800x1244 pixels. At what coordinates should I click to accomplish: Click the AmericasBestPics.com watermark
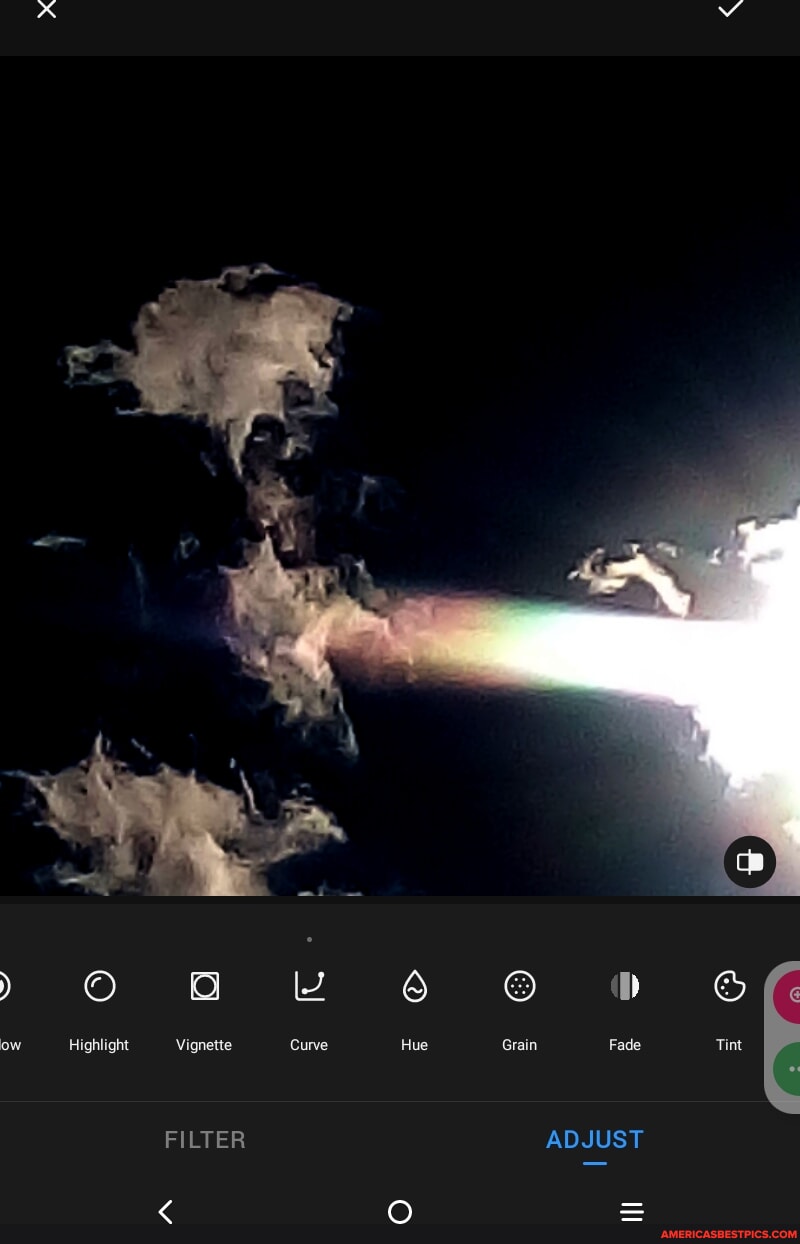[x=729, y=1235]
